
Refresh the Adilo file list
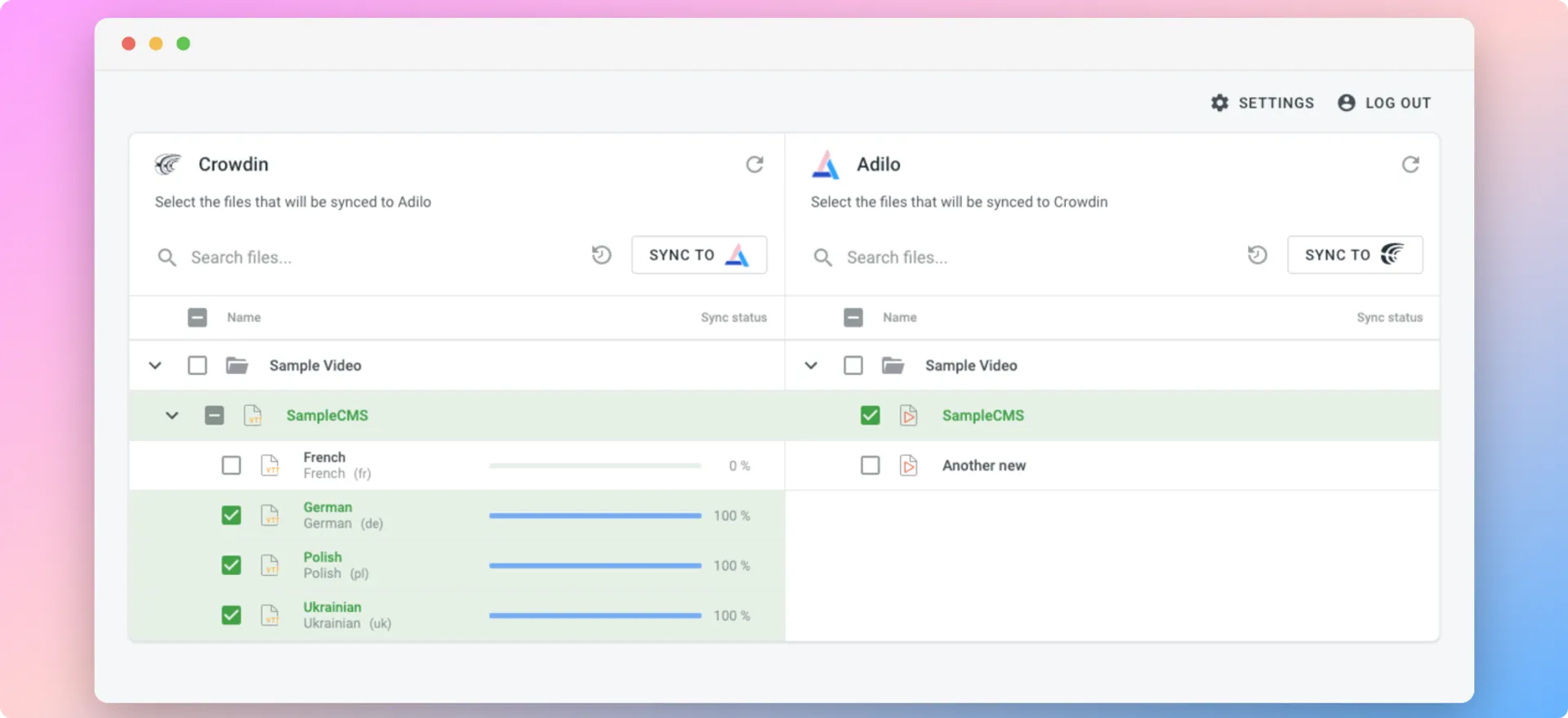(x=1410, y=165)
